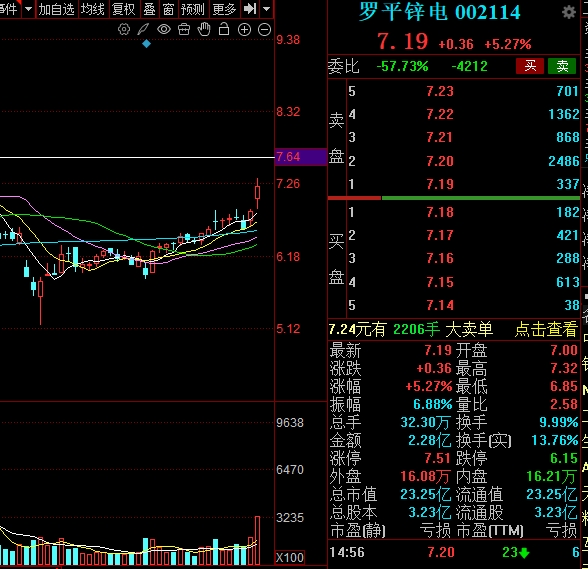Open the 均线 menu item

(x=93, y=9)
